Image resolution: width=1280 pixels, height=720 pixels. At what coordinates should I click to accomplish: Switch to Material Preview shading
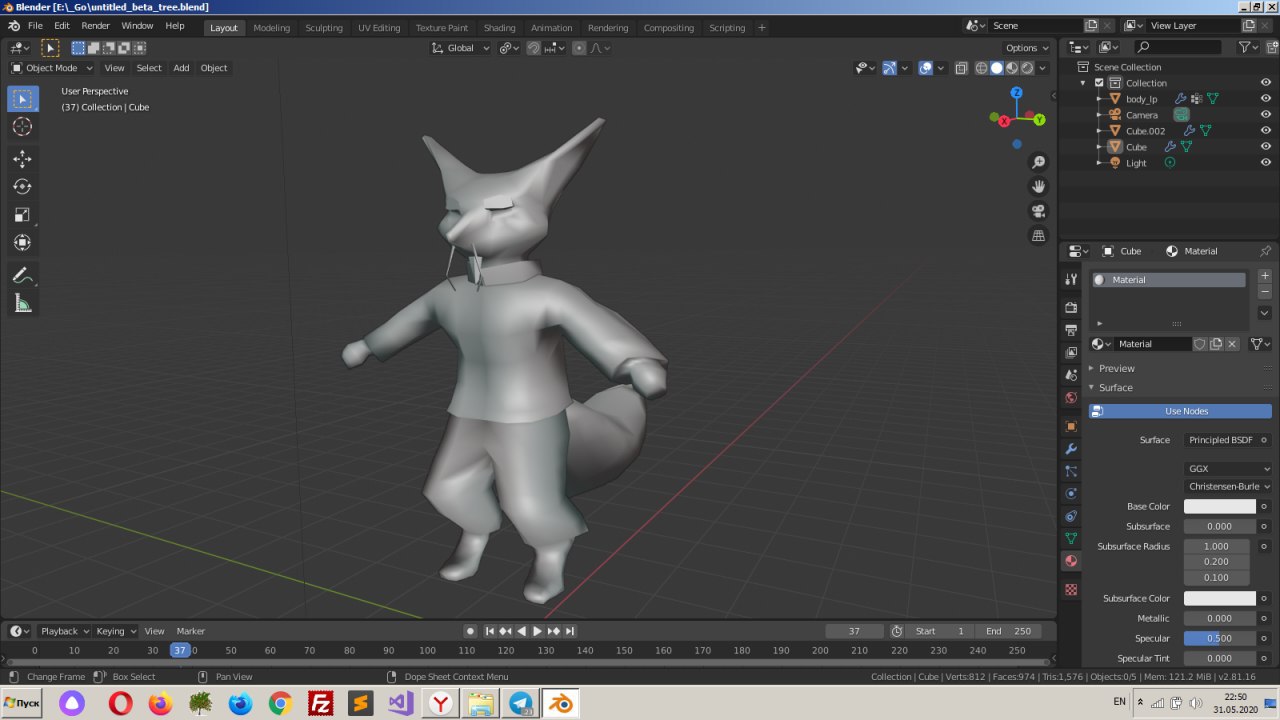pos(1011,68)
